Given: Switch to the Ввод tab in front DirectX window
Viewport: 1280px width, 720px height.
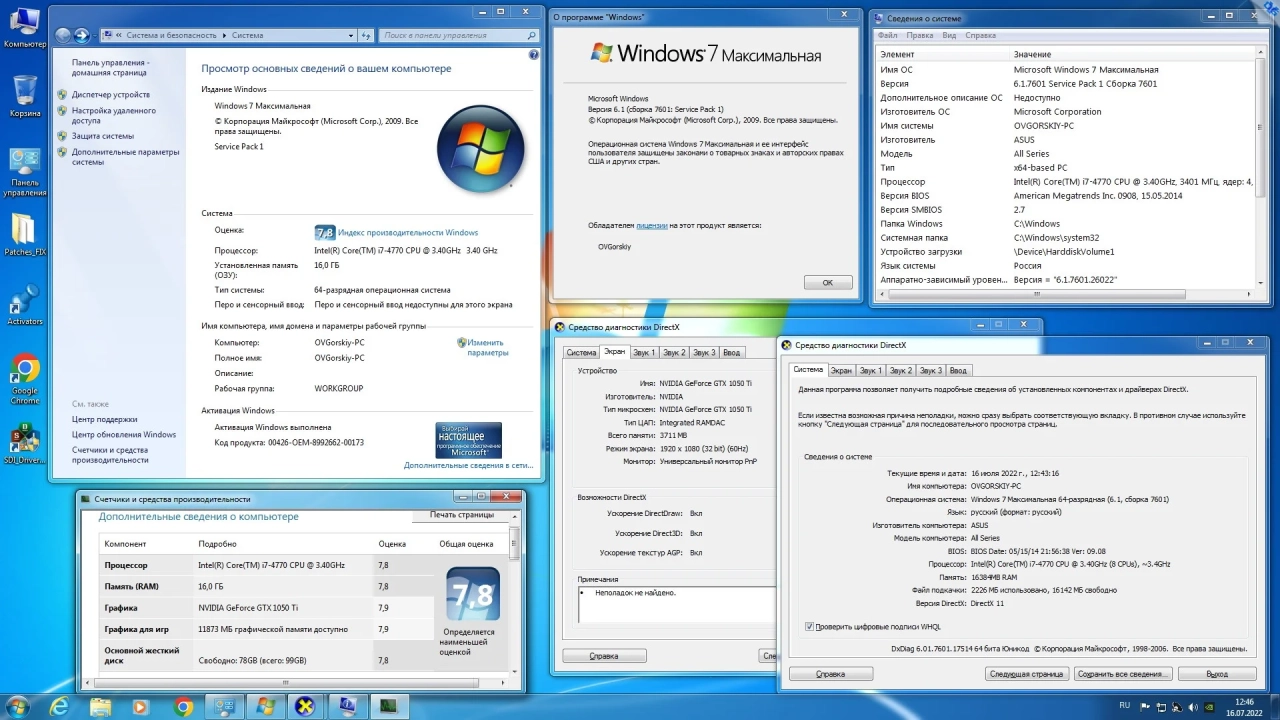Looking at the screenshot, I should pyautogui.click(x=958, y=370).
